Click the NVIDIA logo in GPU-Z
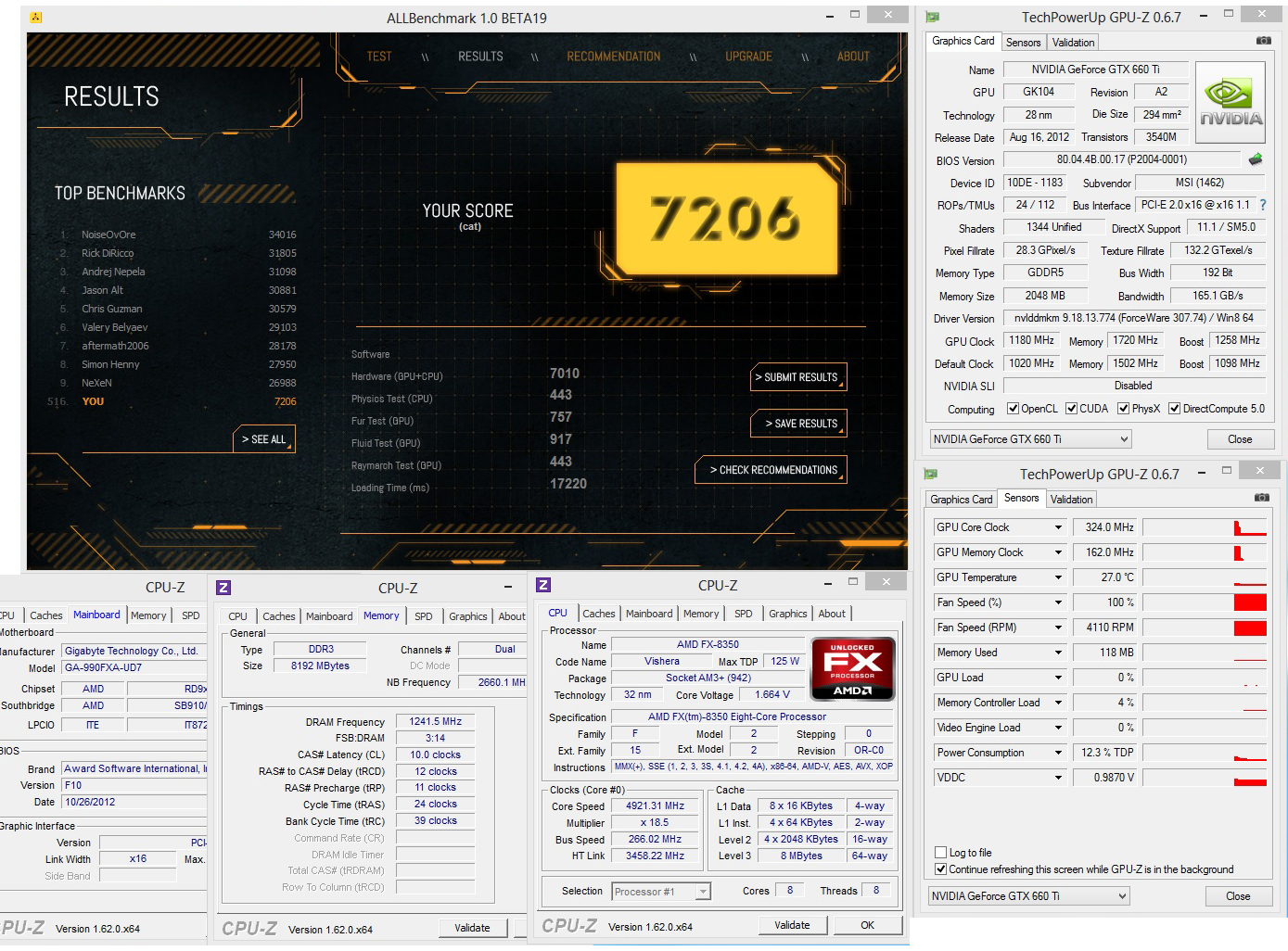Image resolution: width=1288 pixels, height=951 pixels. (x=1231, y=103)
